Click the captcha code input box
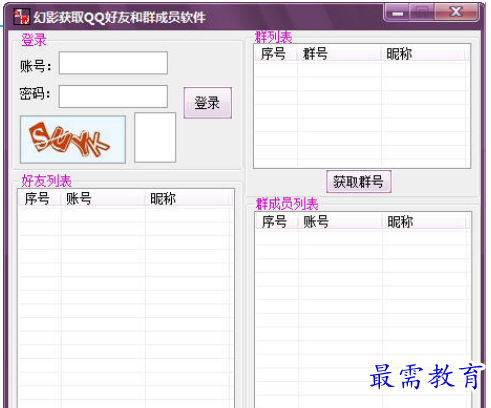 [x=155, y=137]
